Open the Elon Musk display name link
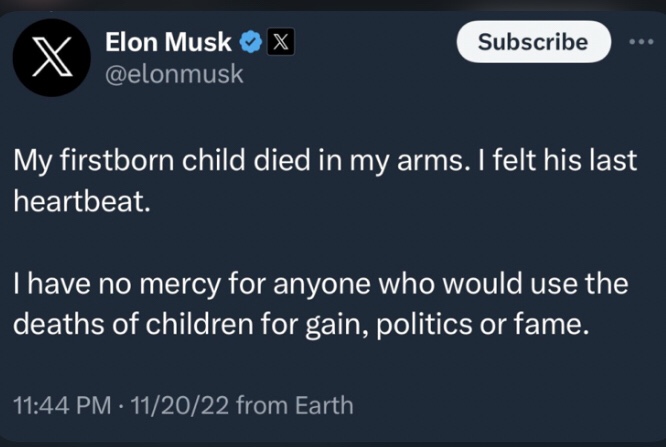Screen dimensions: 666x447 [x=169, y=42]
